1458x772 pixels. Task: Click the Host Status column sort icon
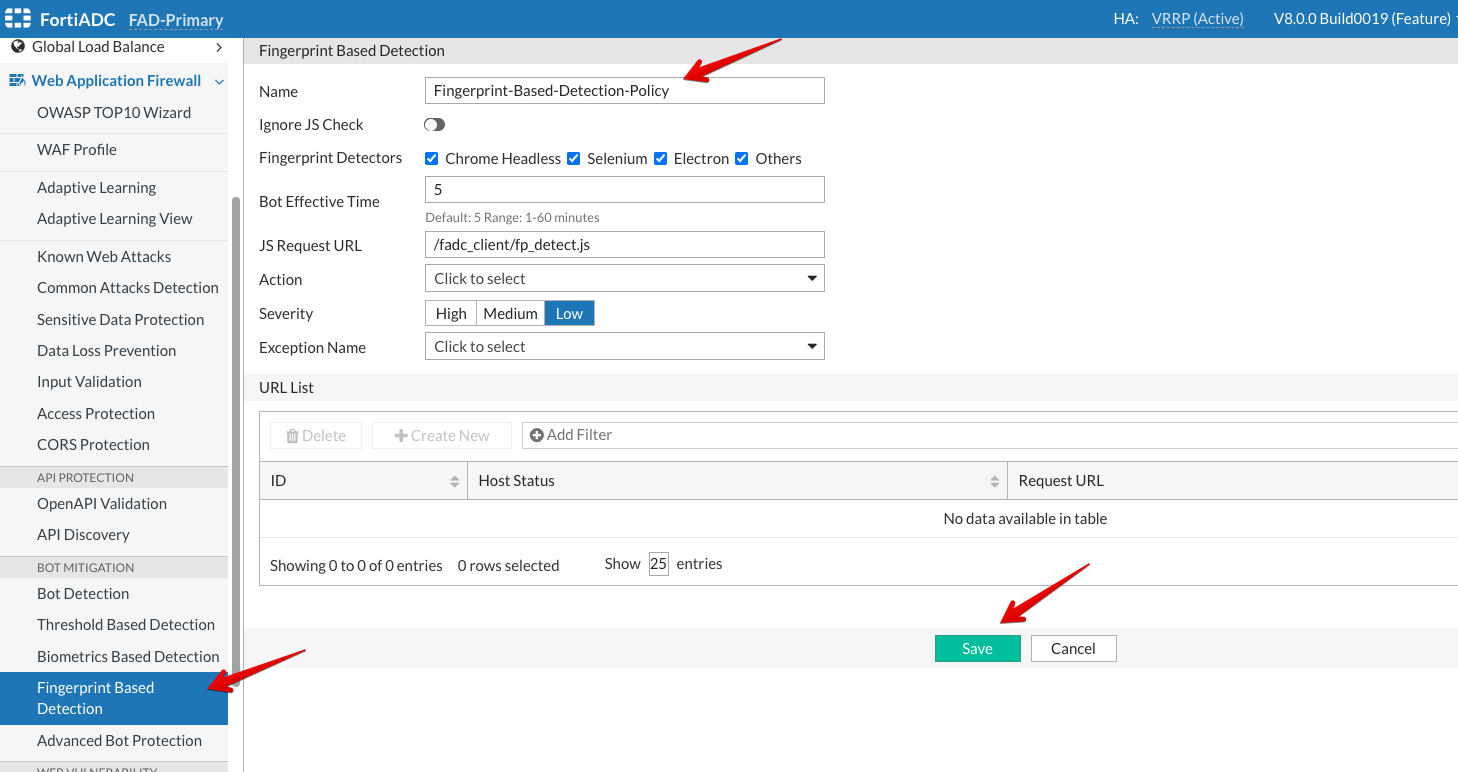point(994,481)
